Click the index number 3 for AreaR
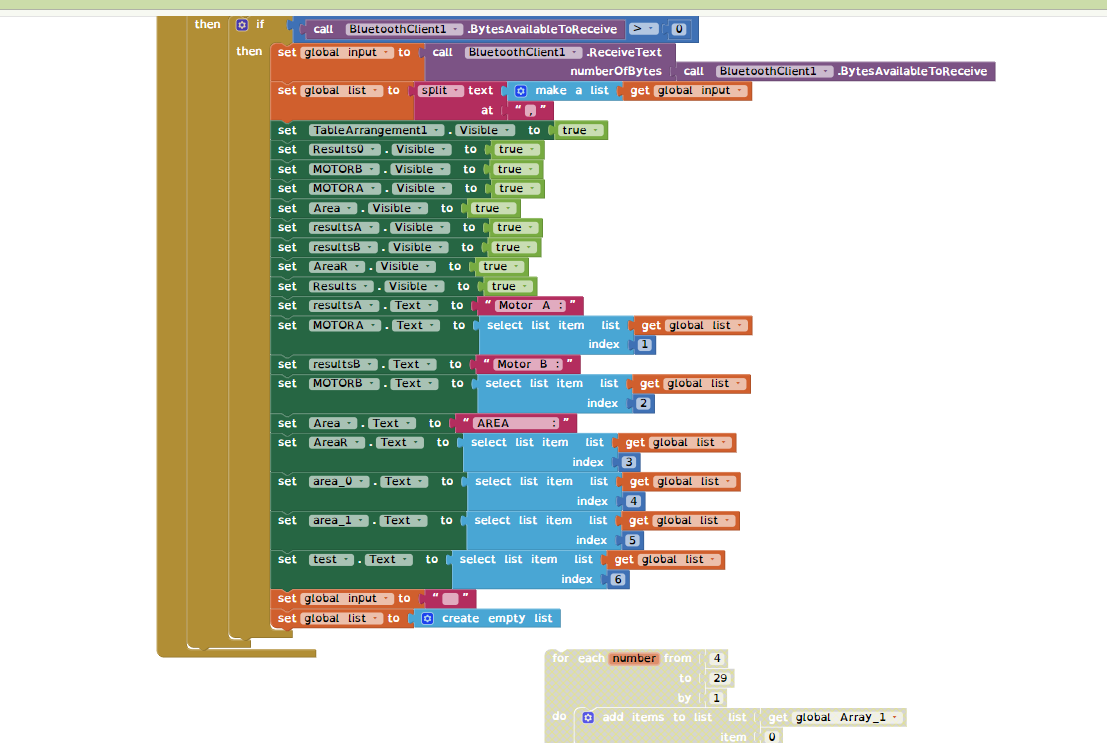 pos(629,463)
